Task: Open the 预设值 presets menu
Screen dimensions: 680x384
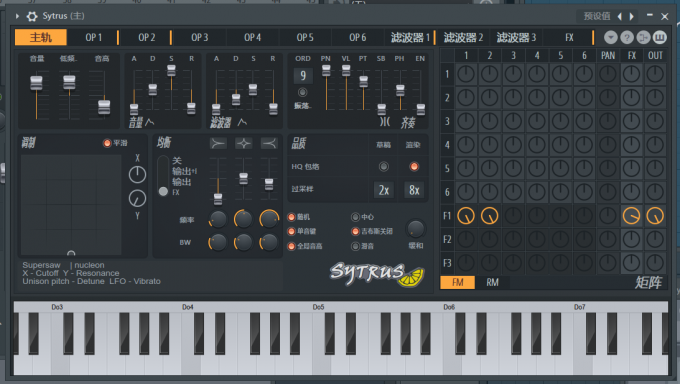Action: (x=597, y=16)
